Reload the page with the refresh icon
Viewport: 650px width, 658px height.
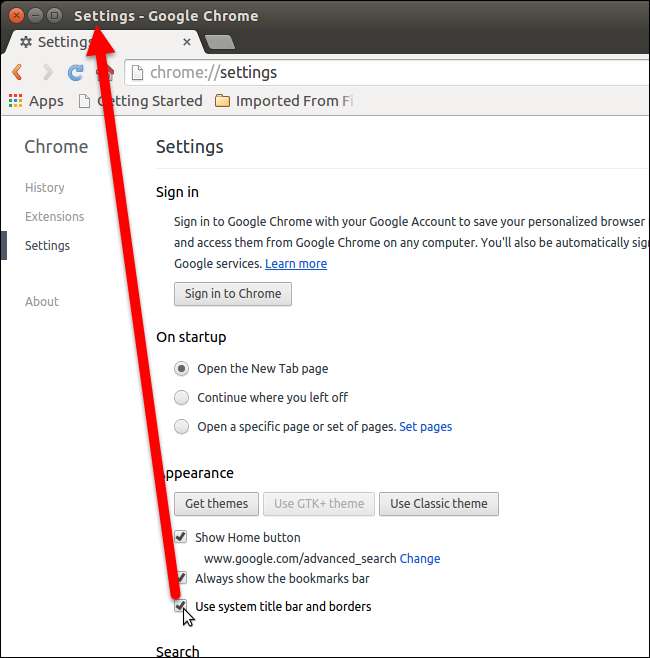(76, 73)
